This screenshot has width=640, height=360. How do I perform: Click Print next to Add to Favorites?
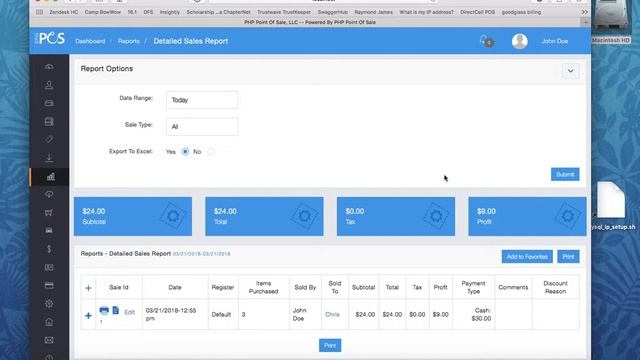tap(568, 257)
